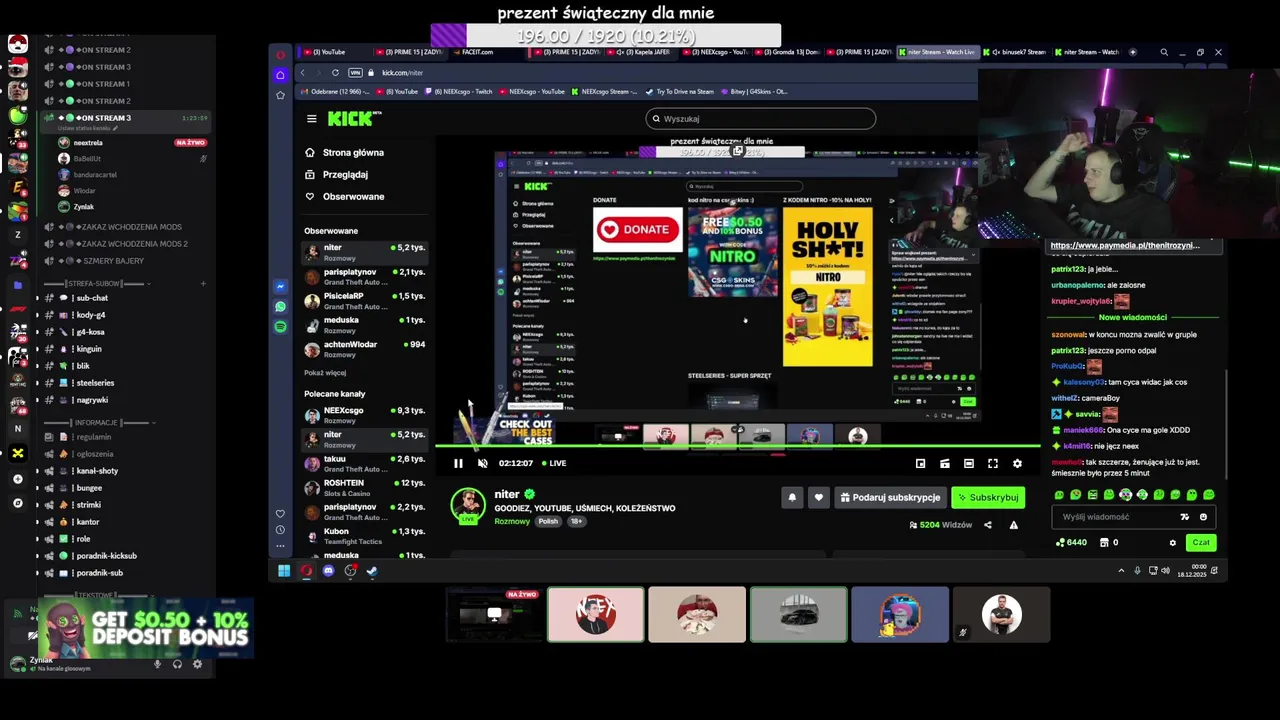Click the Wyszukaj search box on Kick
1280x720 pixels.
click(761, 118)
